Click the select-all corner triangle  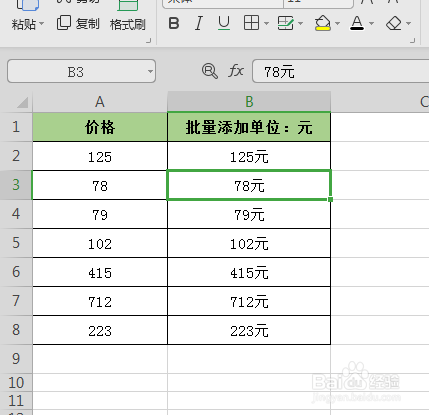(22, 102)
